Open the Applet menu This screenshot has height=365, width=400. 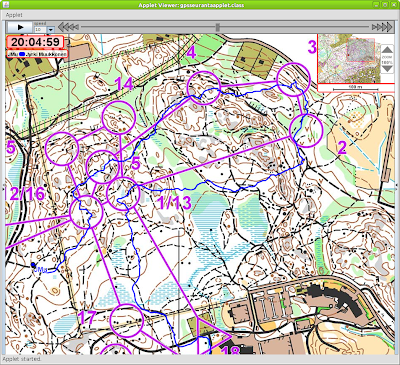pos(14,15)
